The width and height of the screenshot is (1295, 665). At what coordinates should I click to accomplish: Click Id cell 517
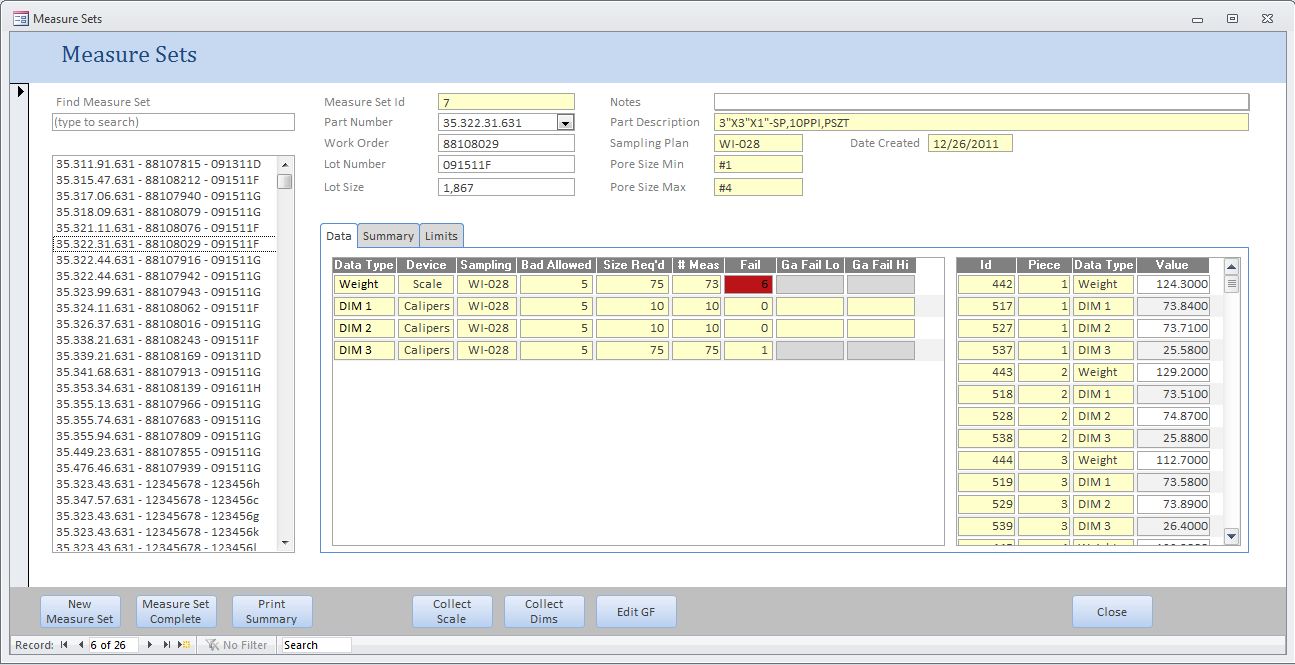(986, 306)
